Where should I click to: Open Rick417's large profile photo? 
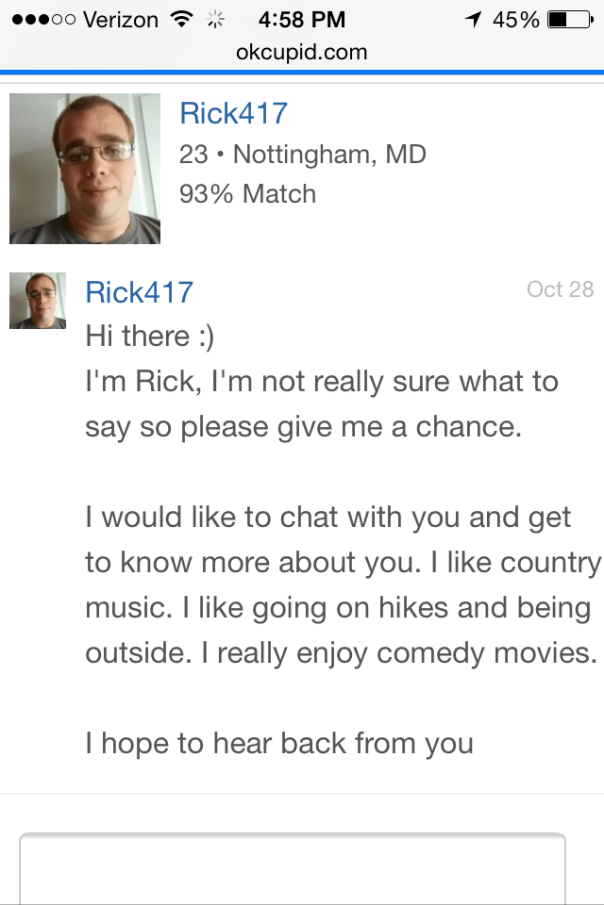(x=85, y=169)
